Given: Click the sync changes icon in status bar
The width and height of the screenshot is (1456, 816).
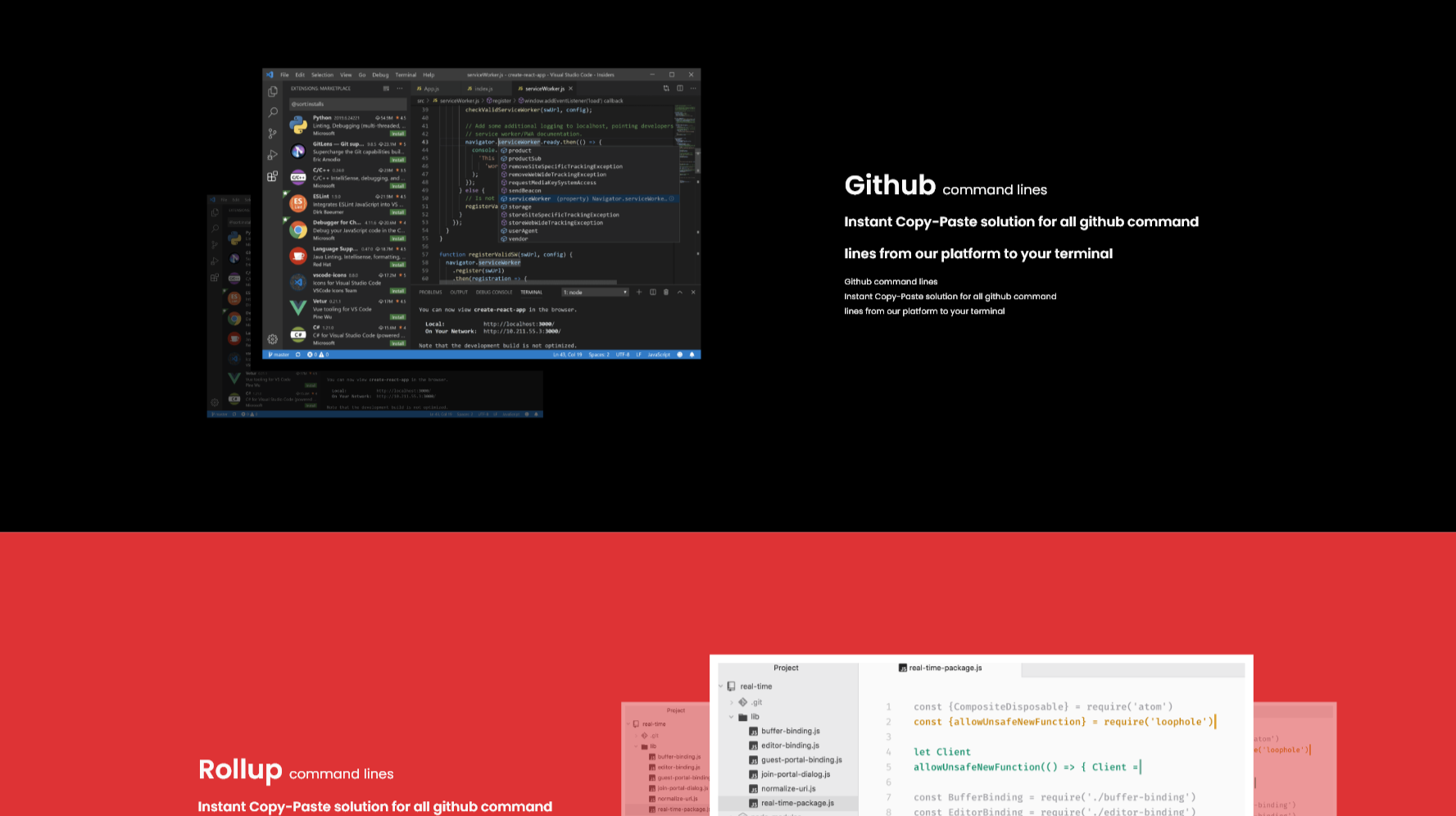Looking at the screenshot, I should [x=298, y=355].
